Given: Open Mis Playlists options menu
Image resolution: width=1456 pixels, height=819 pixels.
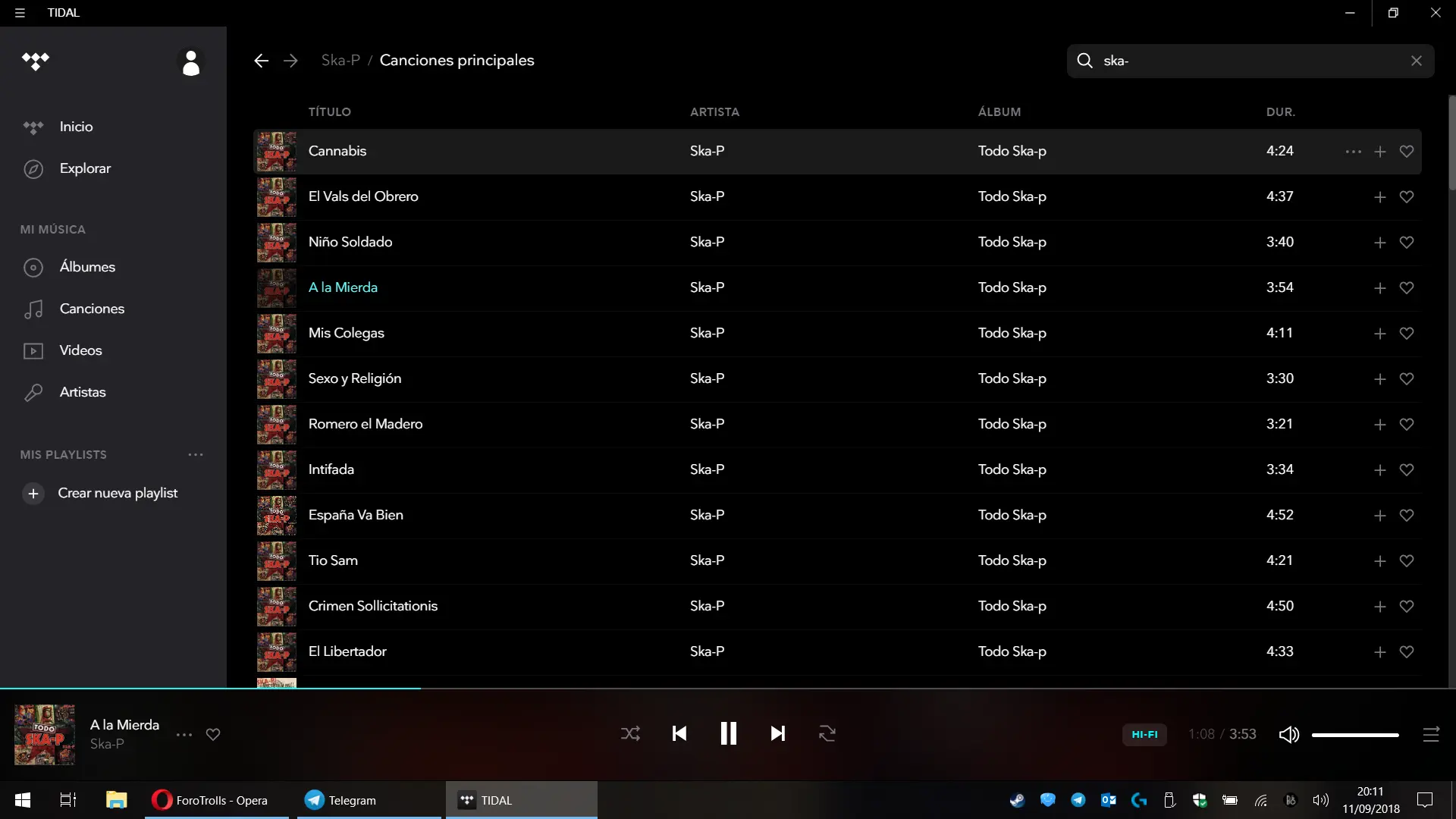Looking at the screenshot, I should point(196,455).
